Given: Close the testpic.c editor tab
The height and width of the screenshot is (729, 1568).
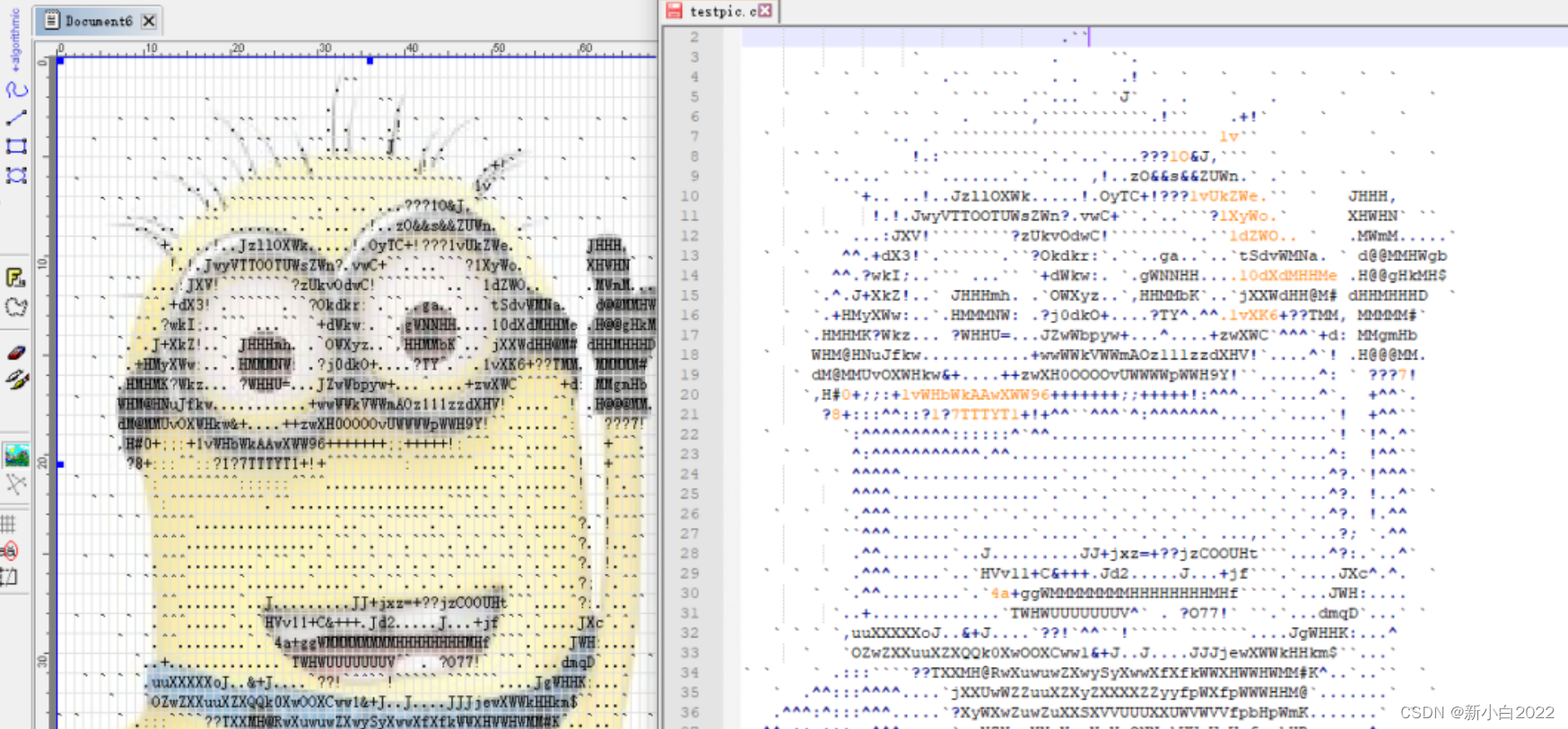Looking at the screenshot, I should (764, 11).
